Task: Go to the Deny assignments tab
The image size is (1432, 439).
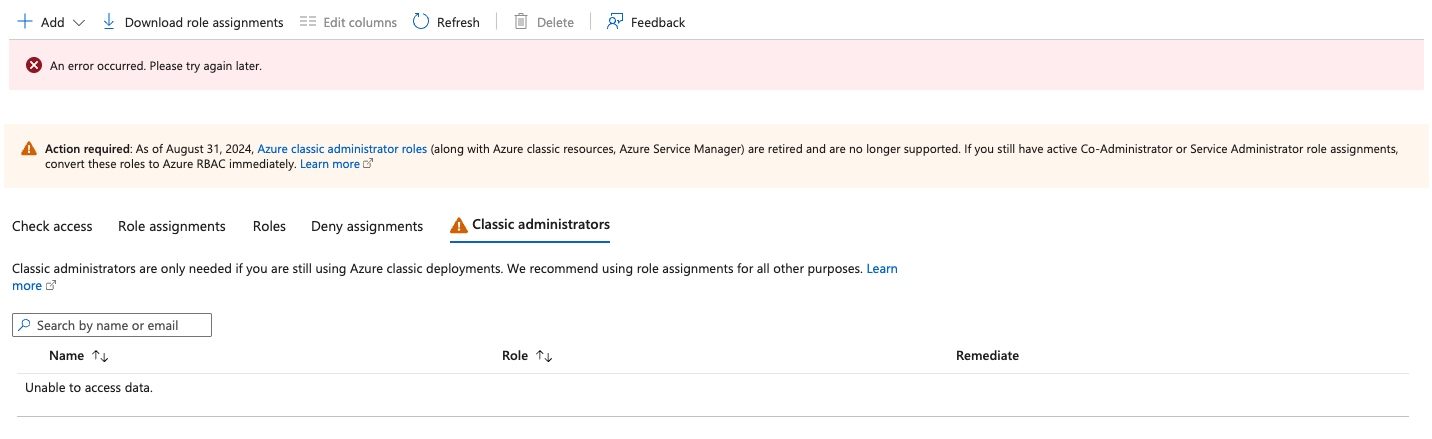Action: pyautogui.click(x=367, y=226)
